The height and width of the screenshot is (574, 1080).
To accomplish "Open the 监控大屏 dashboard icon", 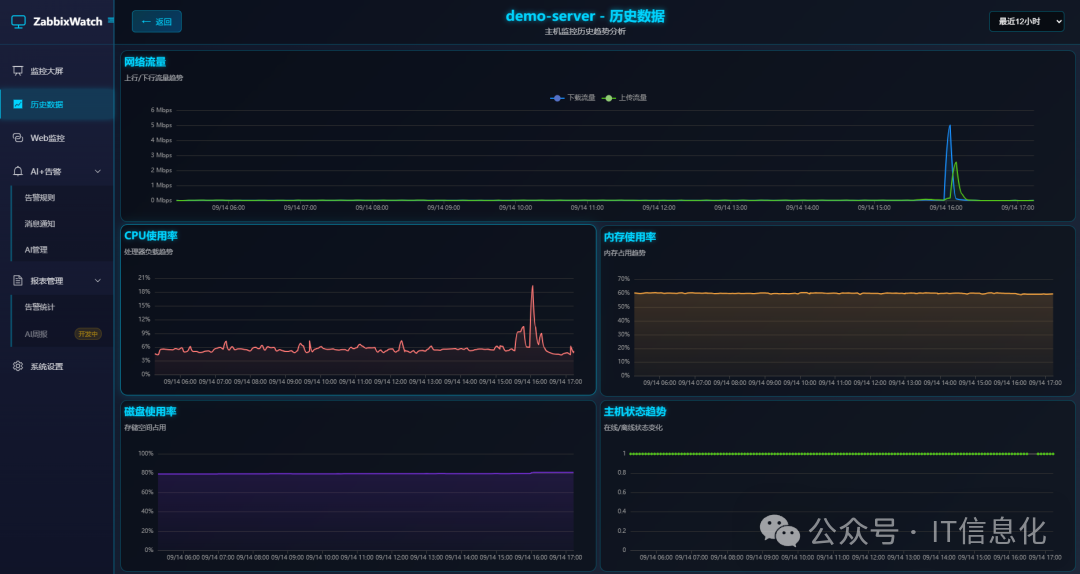I will pyautogui.click(x=18, y=71).
